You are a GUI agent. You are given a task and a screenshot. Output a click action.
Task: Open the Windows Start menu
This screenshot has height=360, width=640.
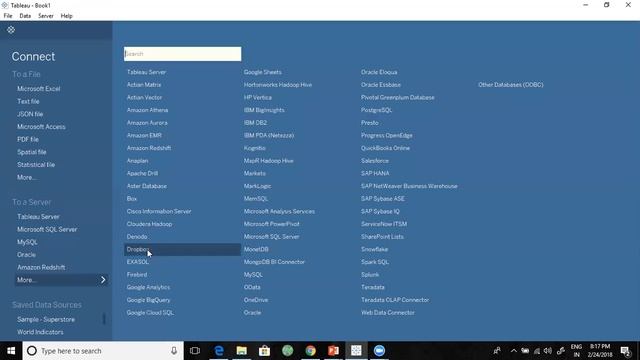(x=11, y=351)
